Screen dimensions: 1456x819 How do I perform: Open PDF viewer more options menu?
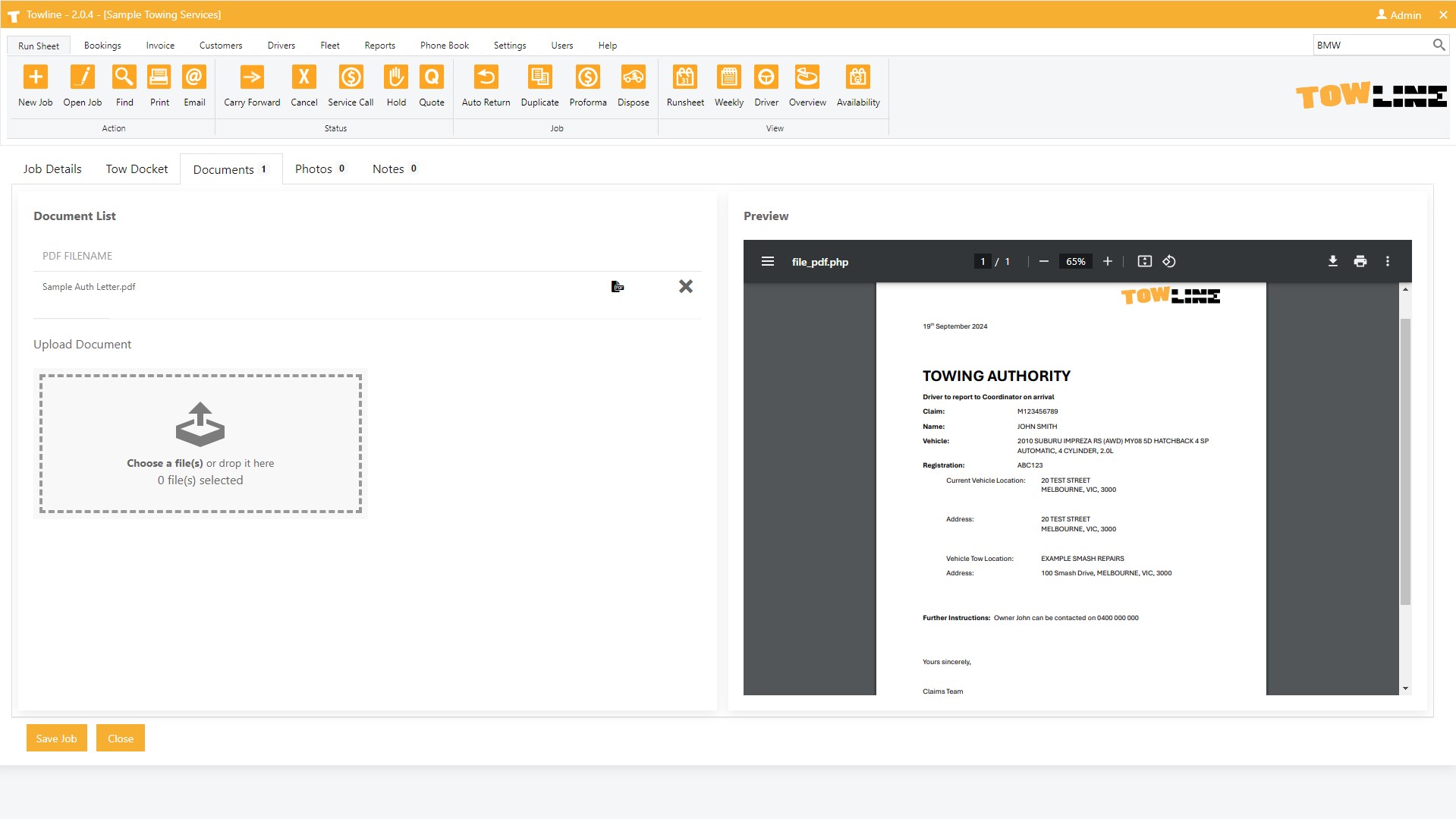point(1388,262)
